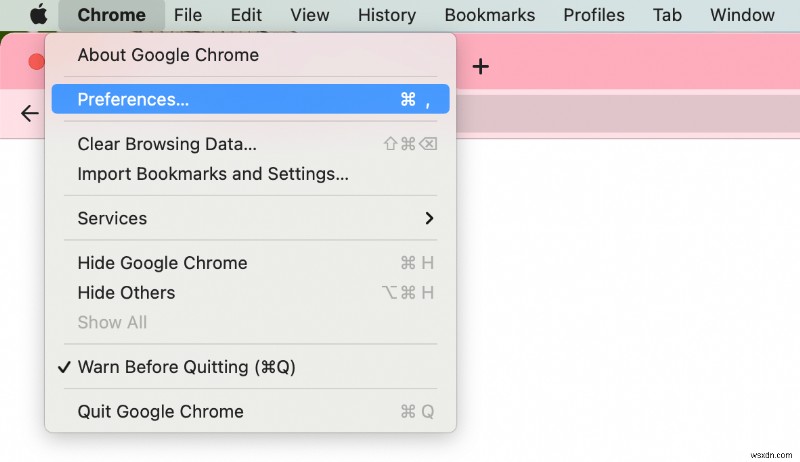Open the View menu
The image size is (800, 462).
tap(310, 15)
